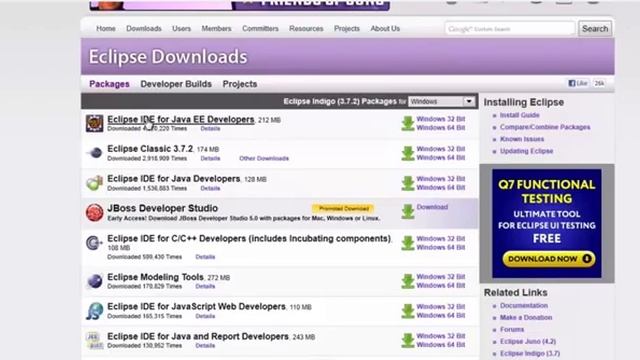The width and height of the screenshot is (640, 360).
Task: Download Windows 32 Bit for Java EE Developers
Action: (441, 119)
